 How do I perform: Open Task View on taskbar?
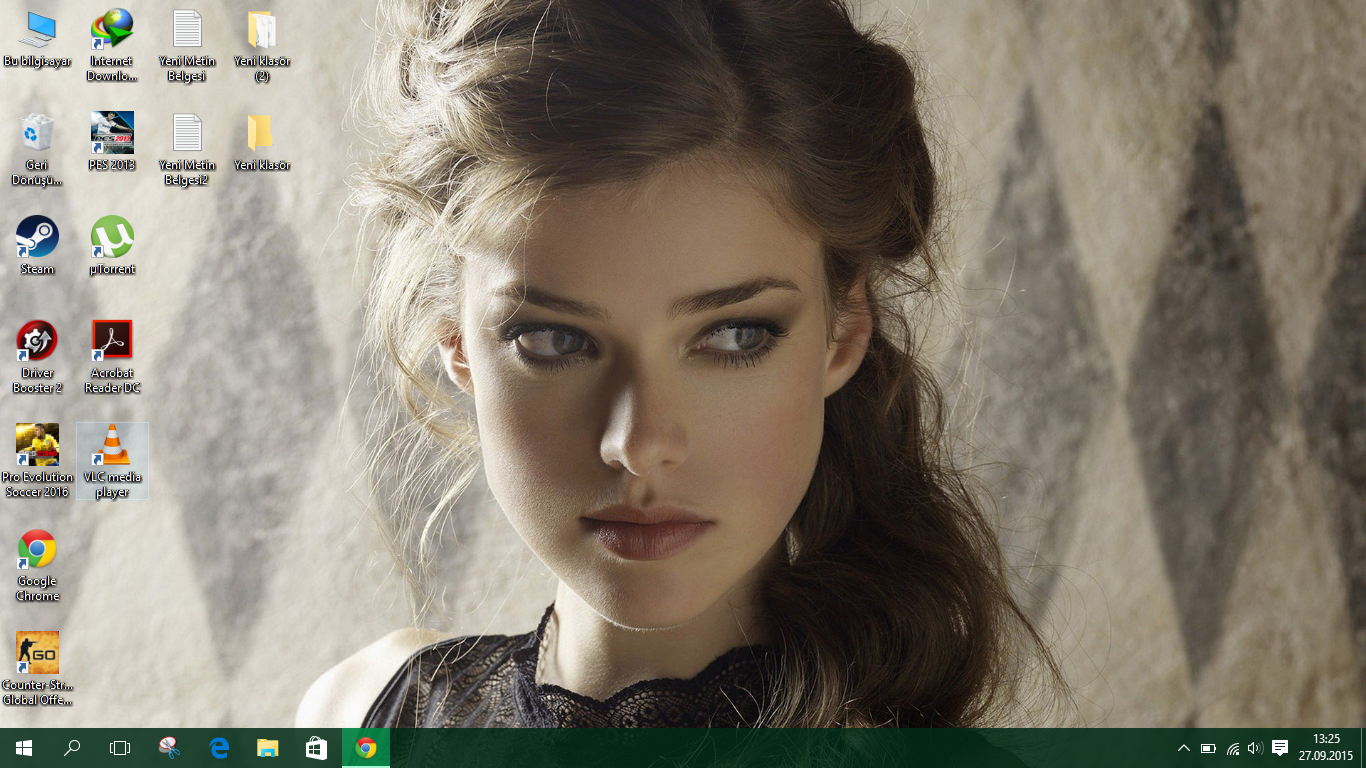coord(120,748)
